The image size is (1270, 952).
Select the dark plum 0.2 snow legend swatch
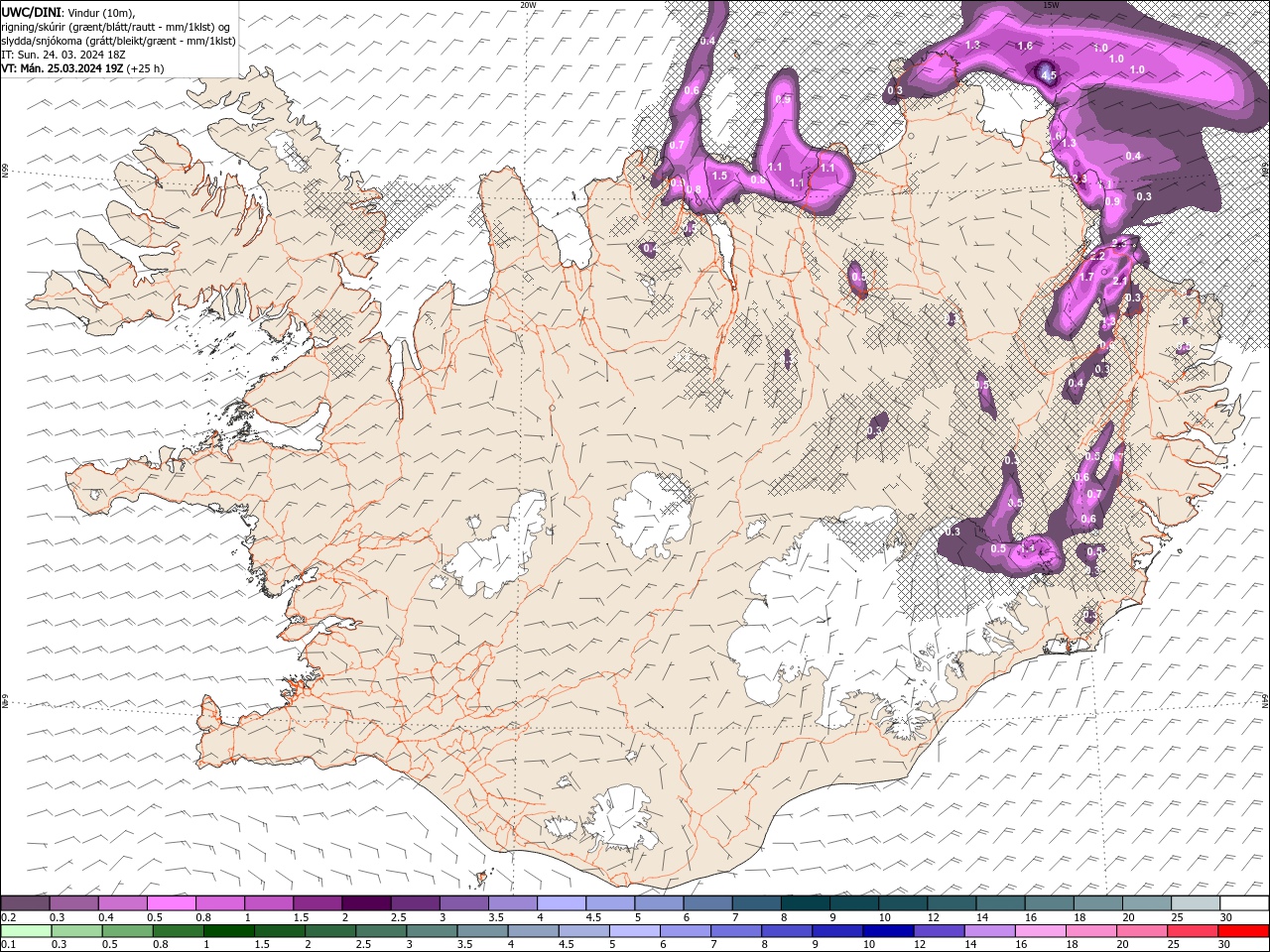click(26, 902)
